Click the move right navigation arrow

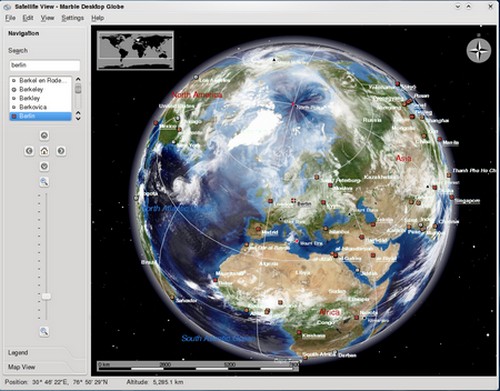coord(61,151)
